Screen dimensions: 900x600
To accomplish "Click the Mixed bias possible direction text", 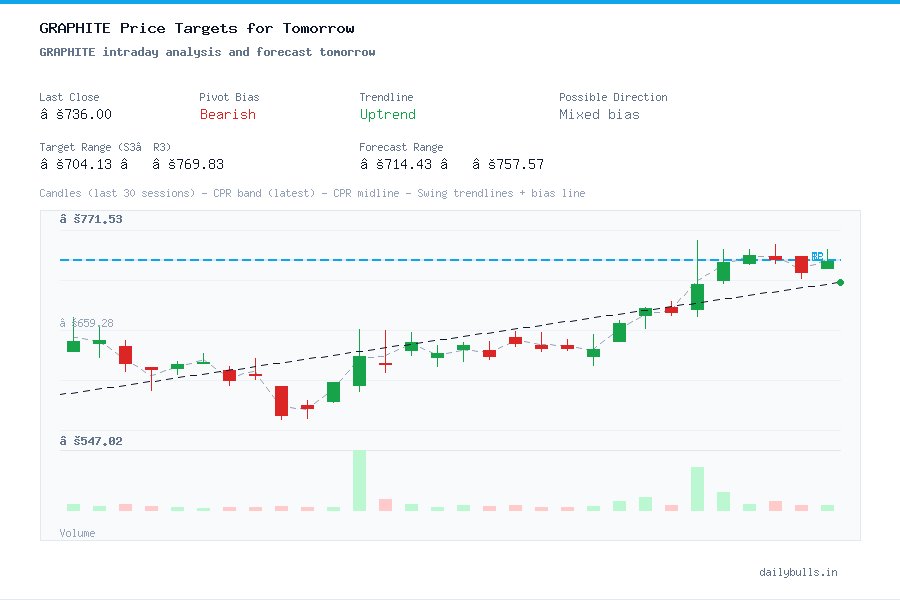I will point(601,115).
